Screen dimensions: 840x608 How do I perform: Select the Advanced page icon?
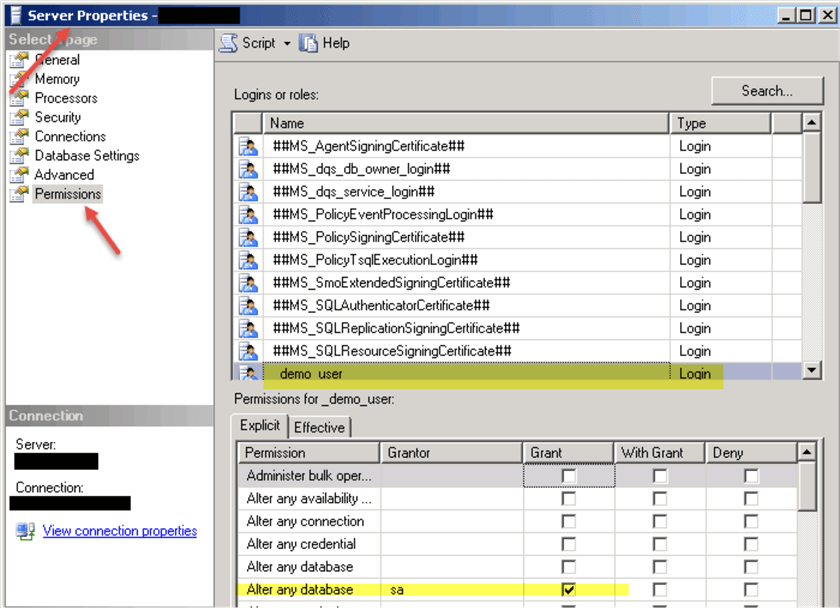click(19, 175)
